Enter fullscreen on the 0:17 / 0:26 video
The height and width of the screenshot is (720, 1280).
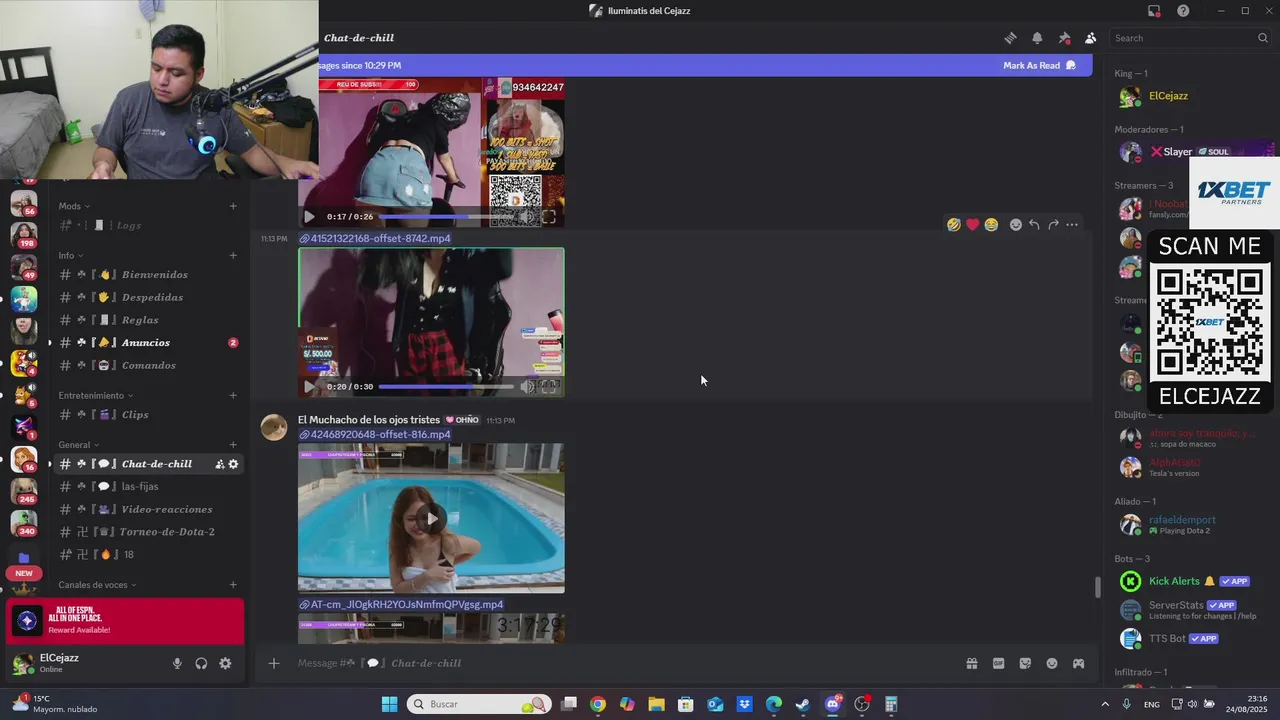548,216
